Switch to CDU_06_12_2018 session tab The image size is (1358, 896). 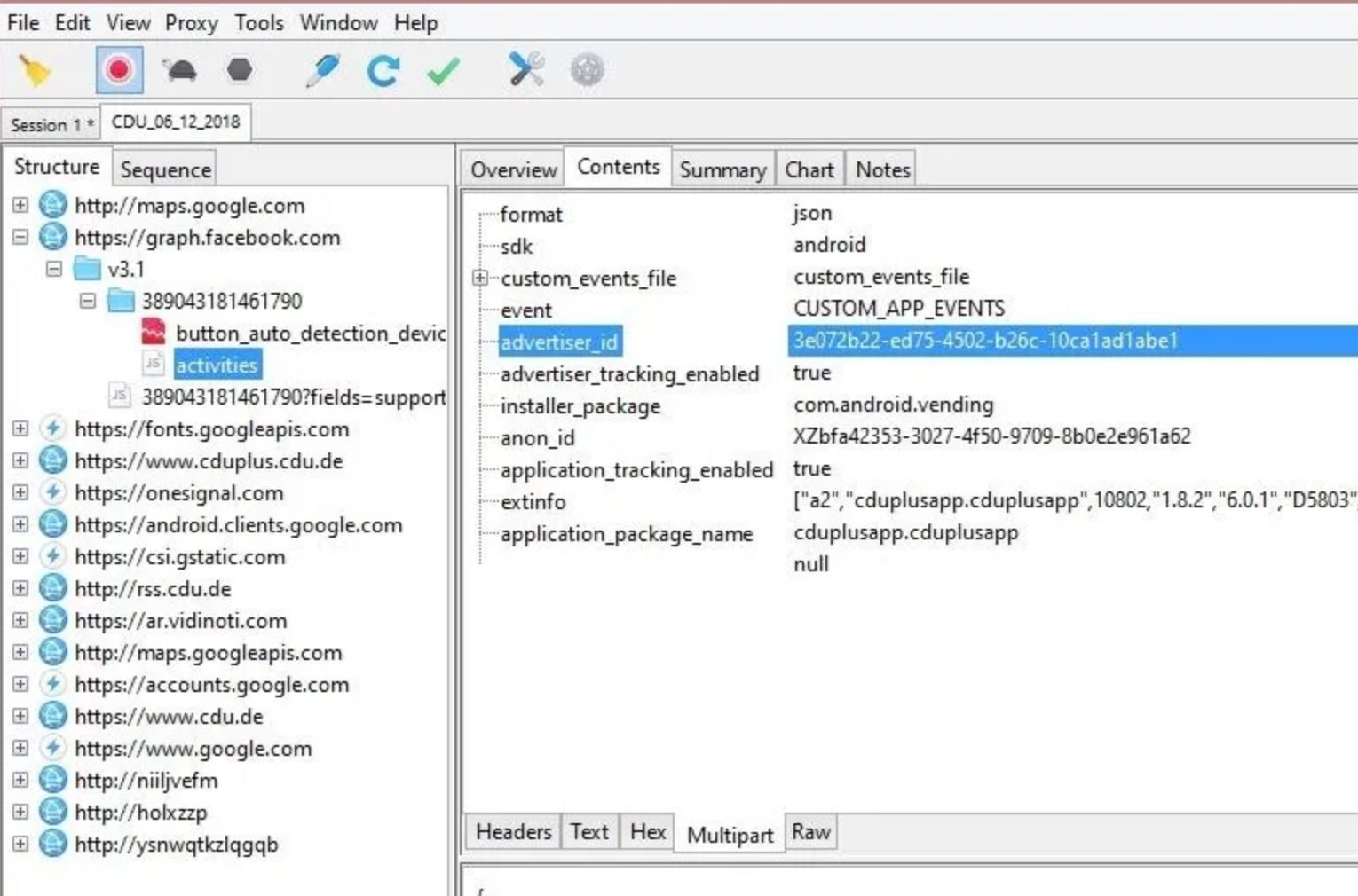176,122
